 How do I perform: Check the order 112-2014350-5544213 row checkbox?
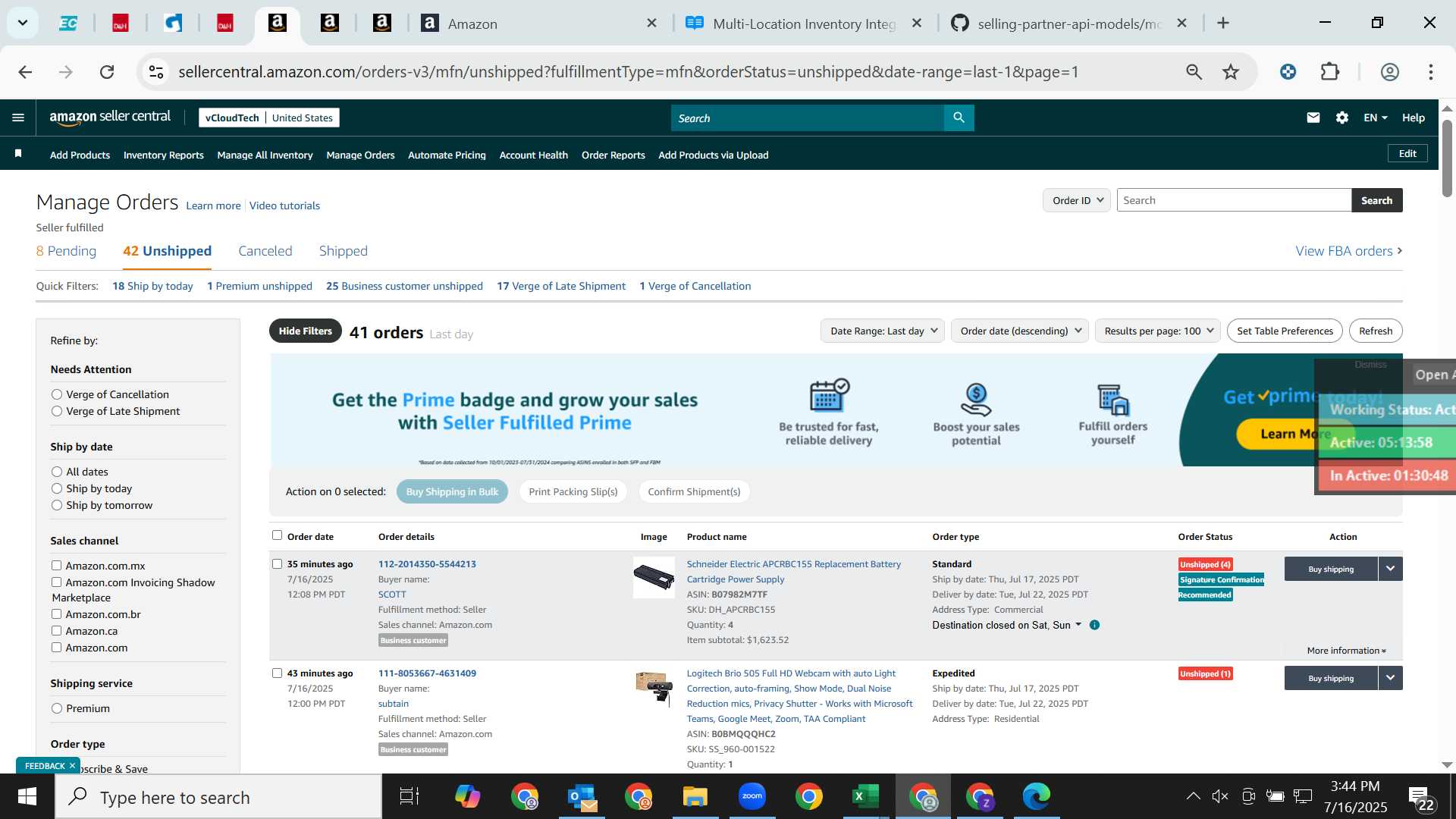click(277, 564)
